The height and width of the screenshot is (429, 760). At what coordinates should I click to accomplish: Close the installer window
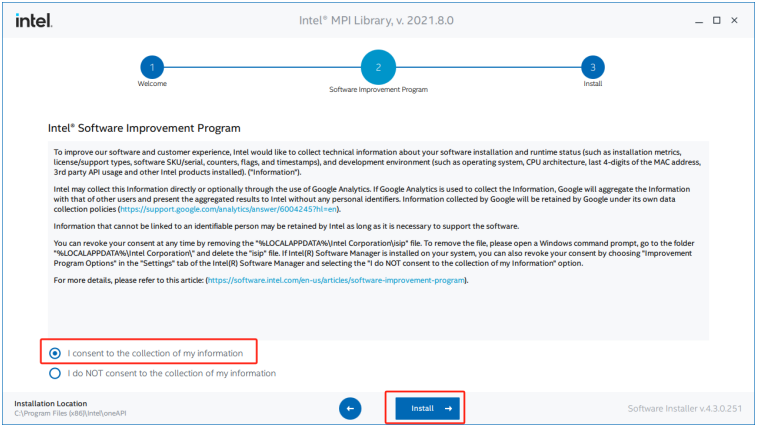coord(734,20)
